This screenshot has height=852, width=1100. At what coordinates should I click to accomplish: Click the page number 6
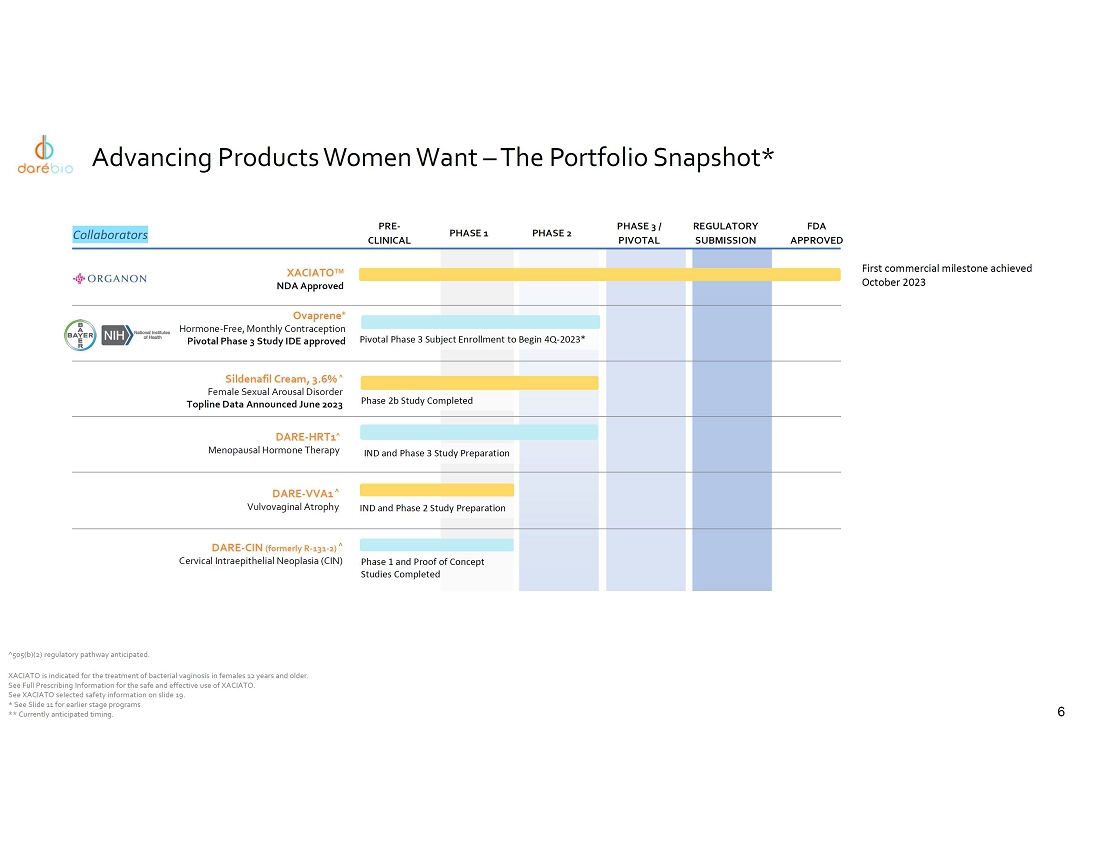(x=1061, y=712)
